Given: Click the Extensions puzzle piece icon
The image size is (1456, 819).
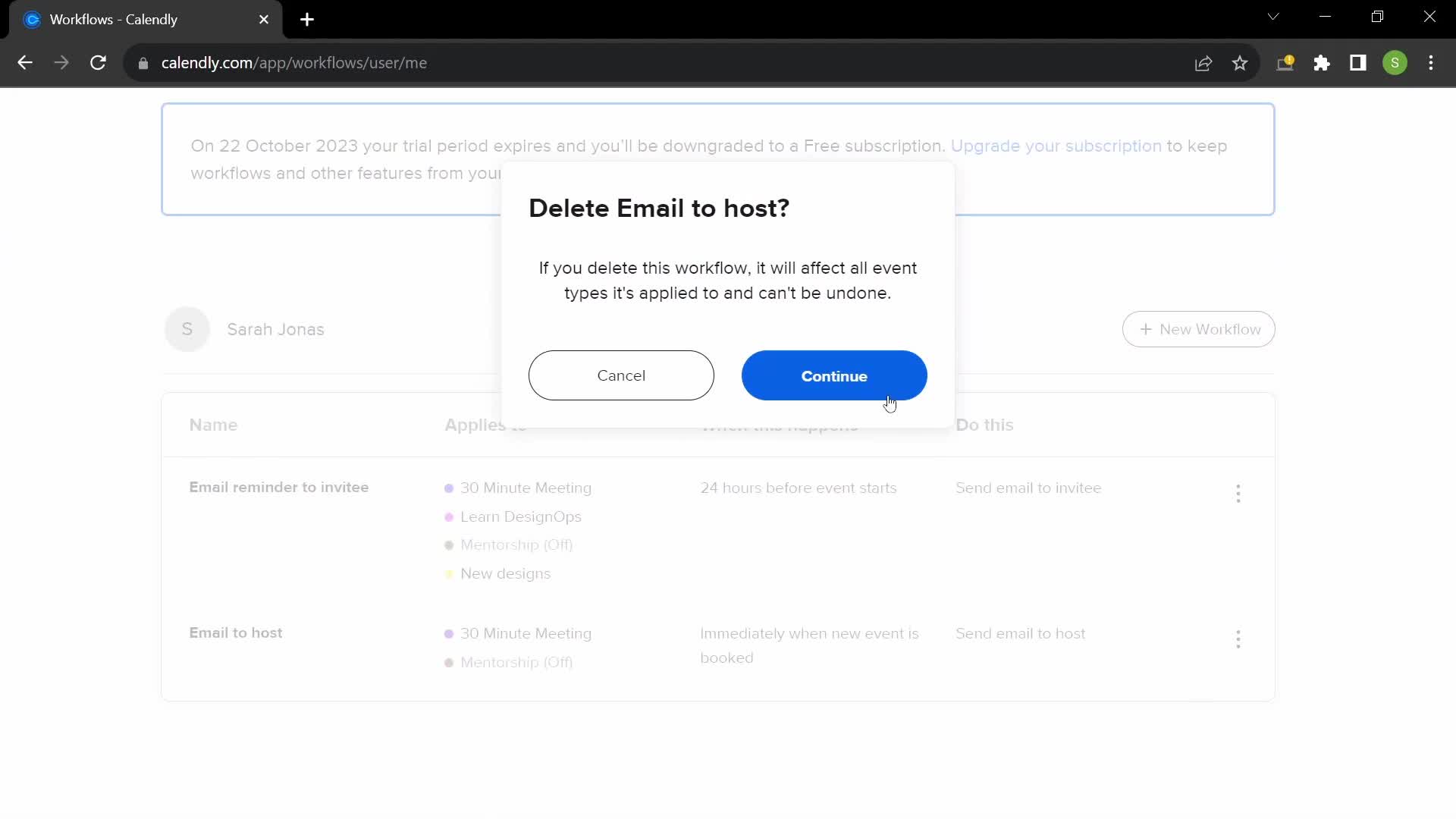Looking at the screenshot, I should [x=1323, y=63].
